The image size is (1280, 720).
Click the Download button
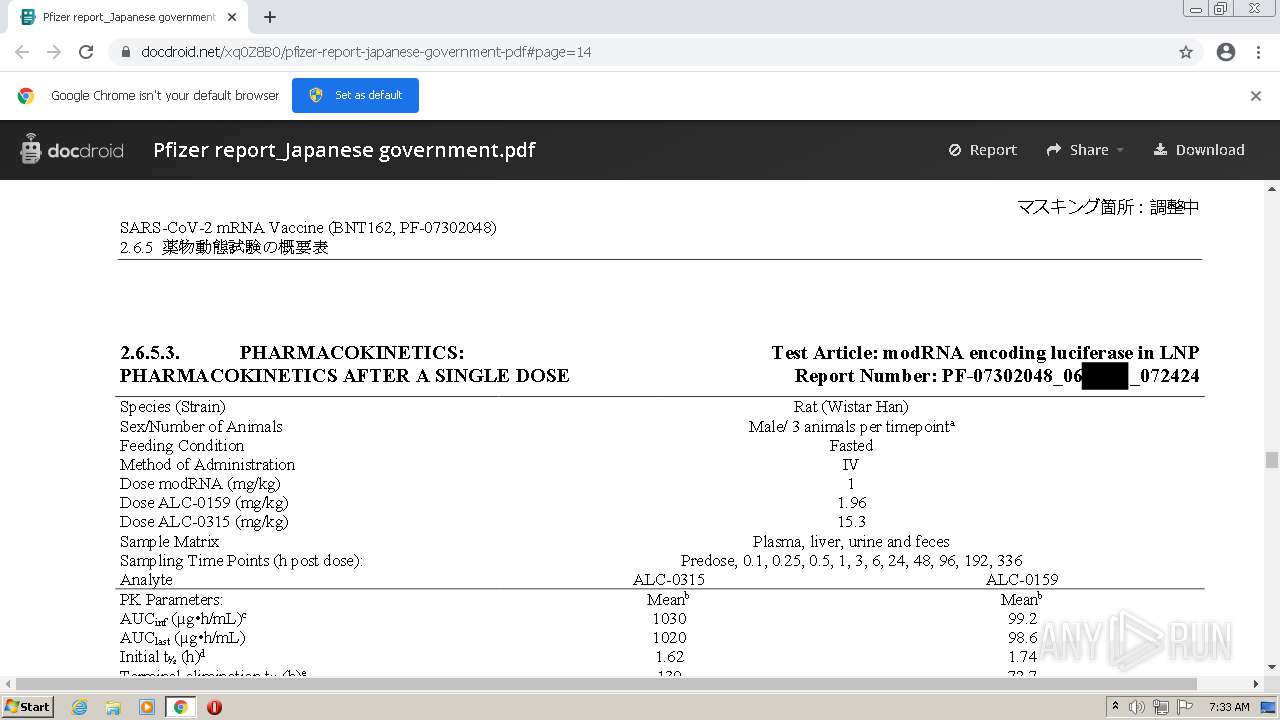[1199, 150]
